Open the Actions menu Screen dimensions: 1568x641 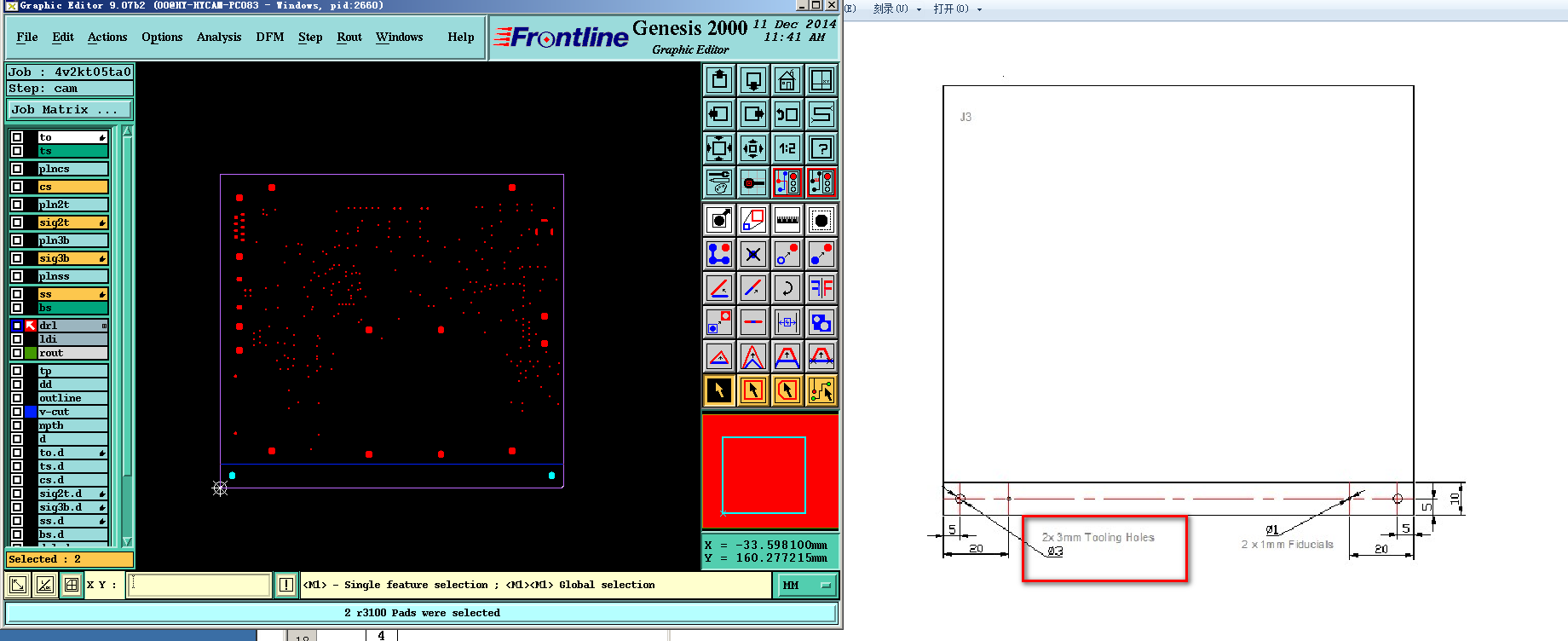click(107, 37)
